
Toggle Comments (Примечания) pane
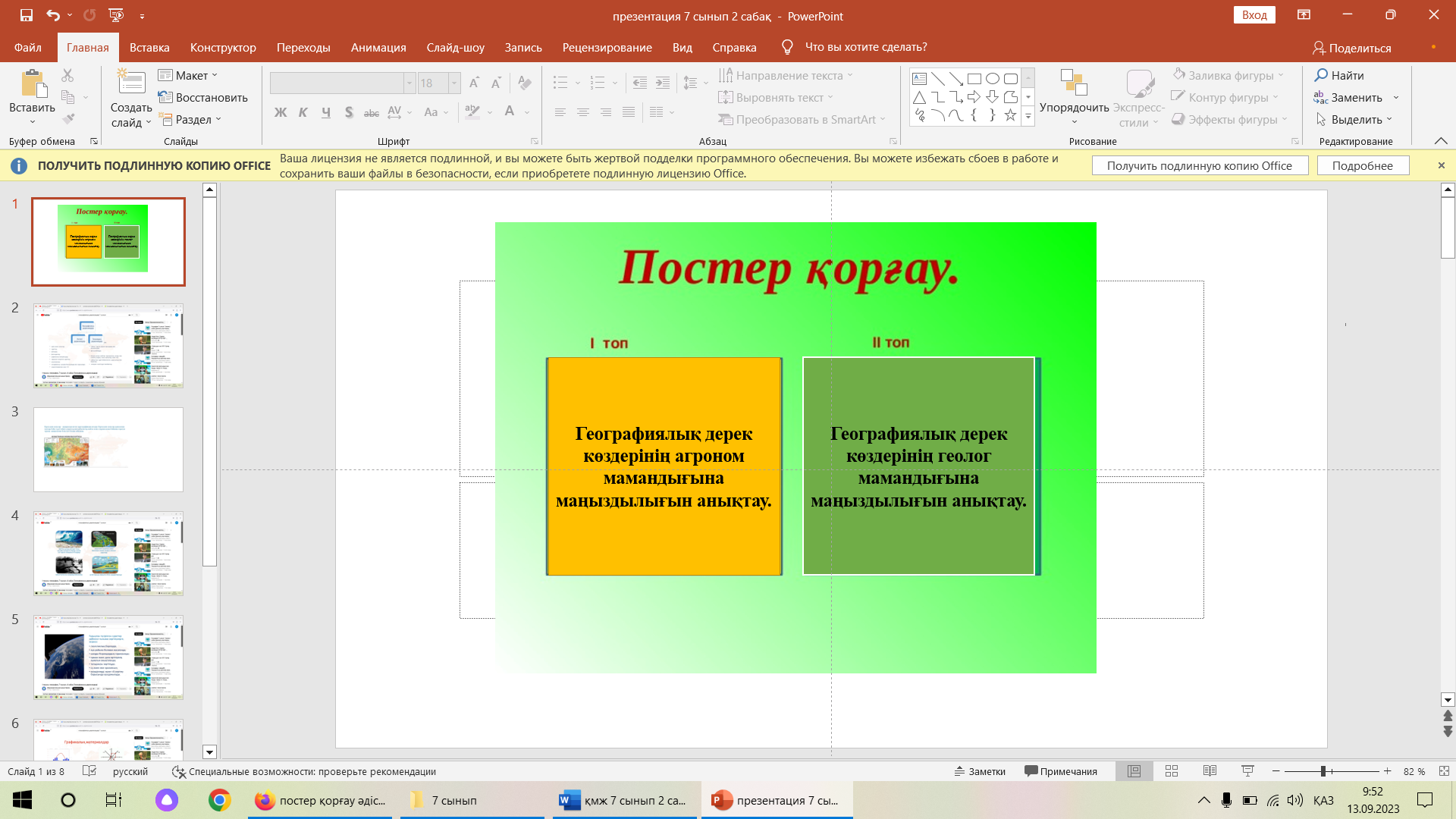pyautogui.click(x=1060, y=771)
